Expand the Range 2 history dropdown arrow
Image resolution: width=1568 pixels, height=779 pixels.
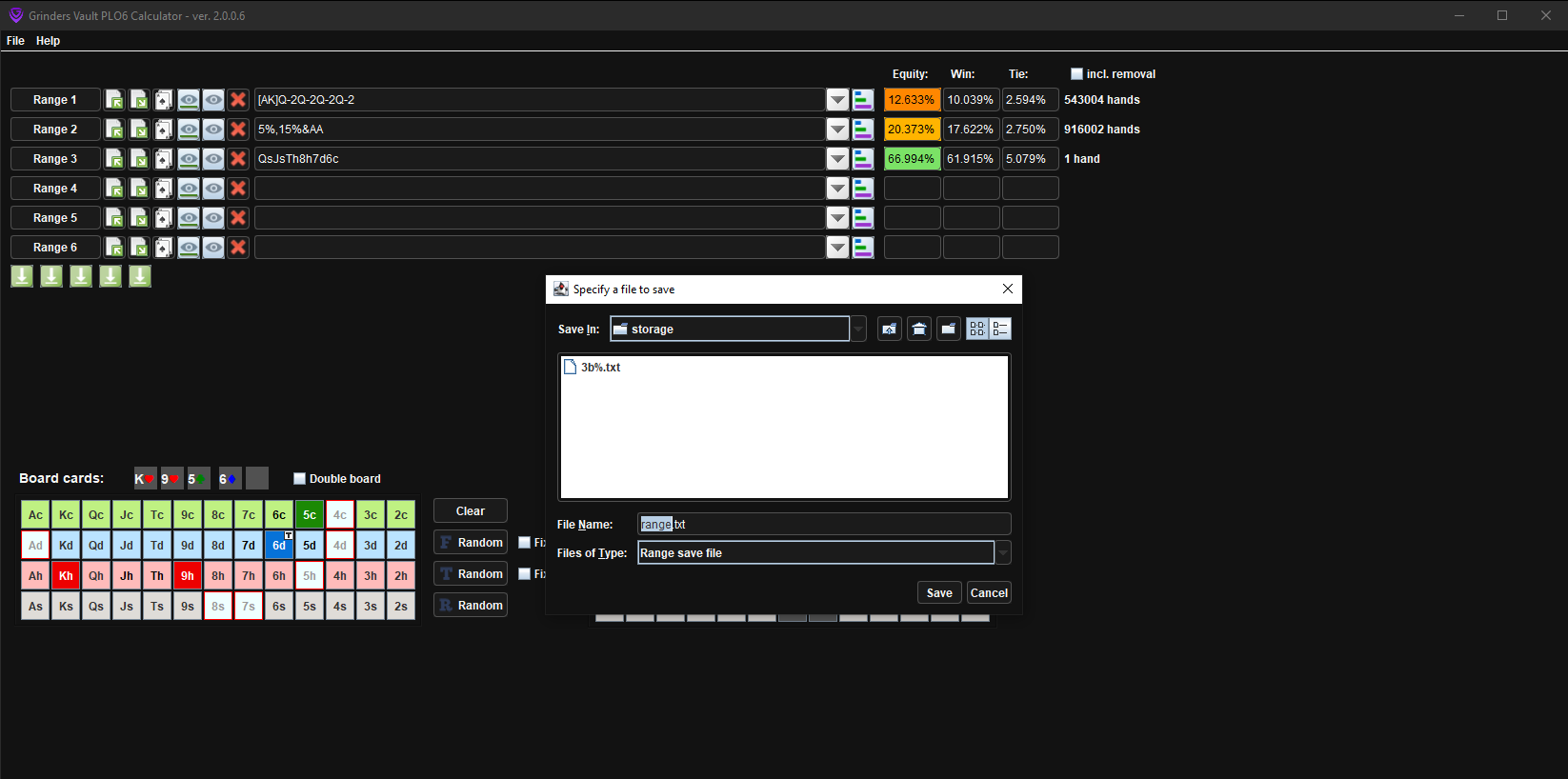point(837,130)
